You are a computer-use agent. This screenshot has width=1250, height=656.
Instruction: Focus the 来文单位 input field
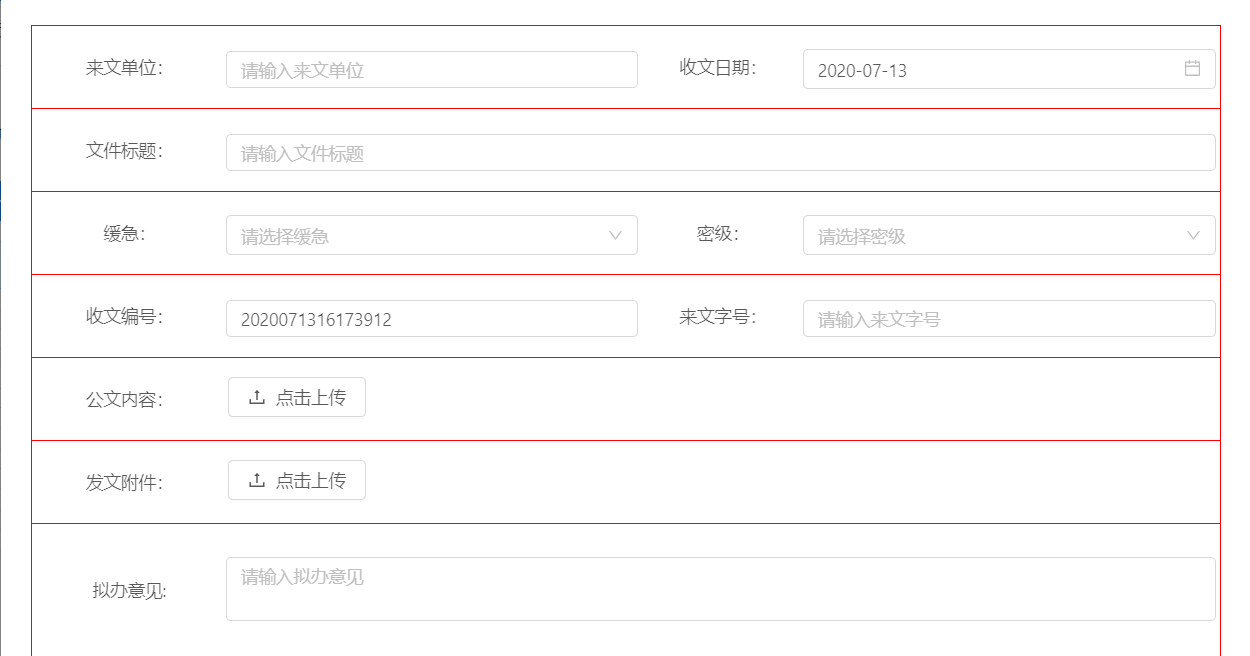(x=432, y=70)
